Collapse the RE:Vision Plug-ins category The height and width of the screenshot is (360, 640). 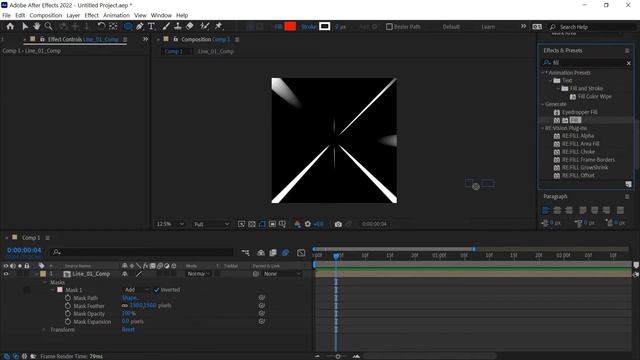point(543,128)
